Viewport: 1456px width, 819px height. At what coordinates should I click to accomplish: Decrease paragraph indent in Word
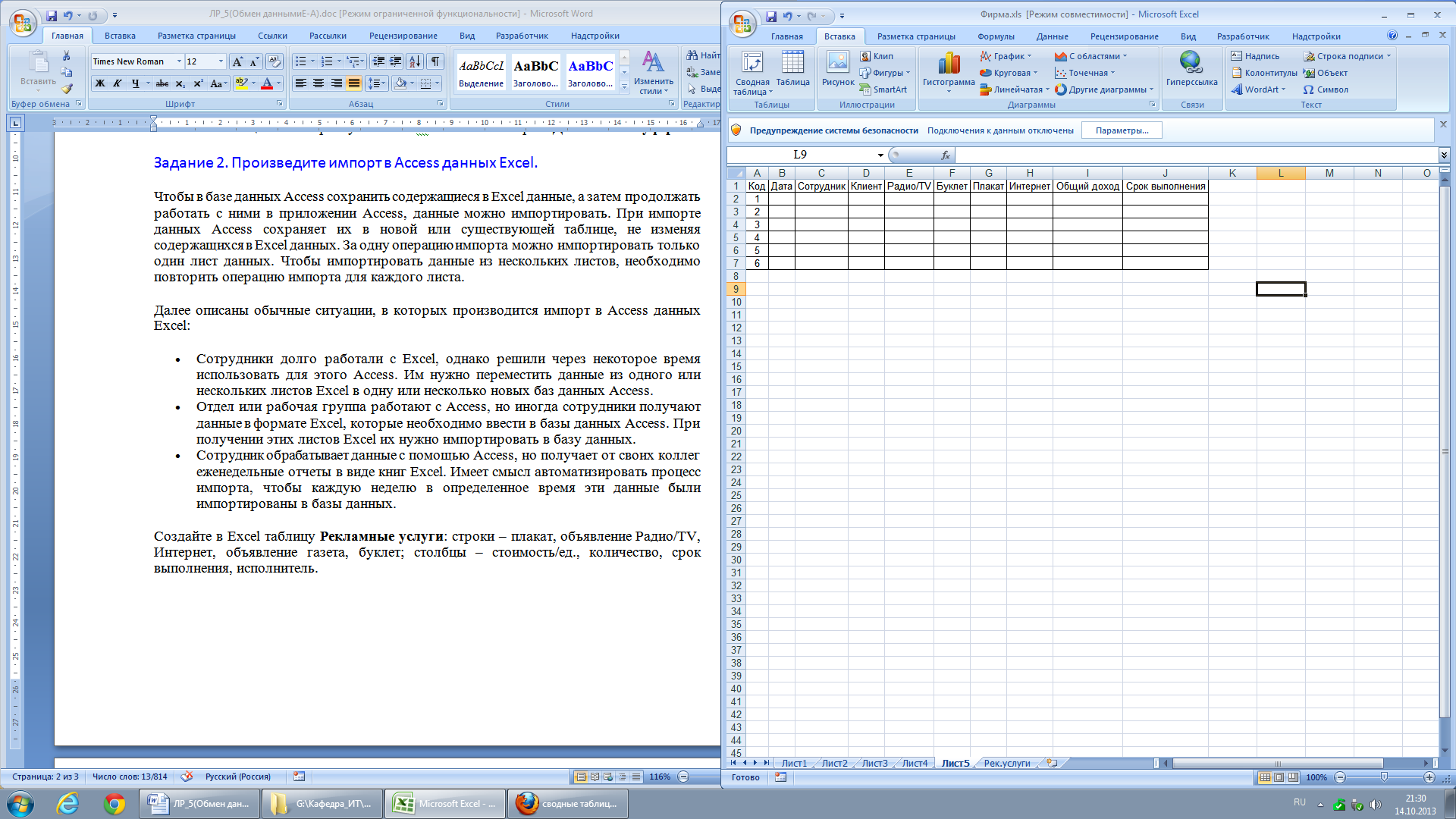tap(378, 61)
